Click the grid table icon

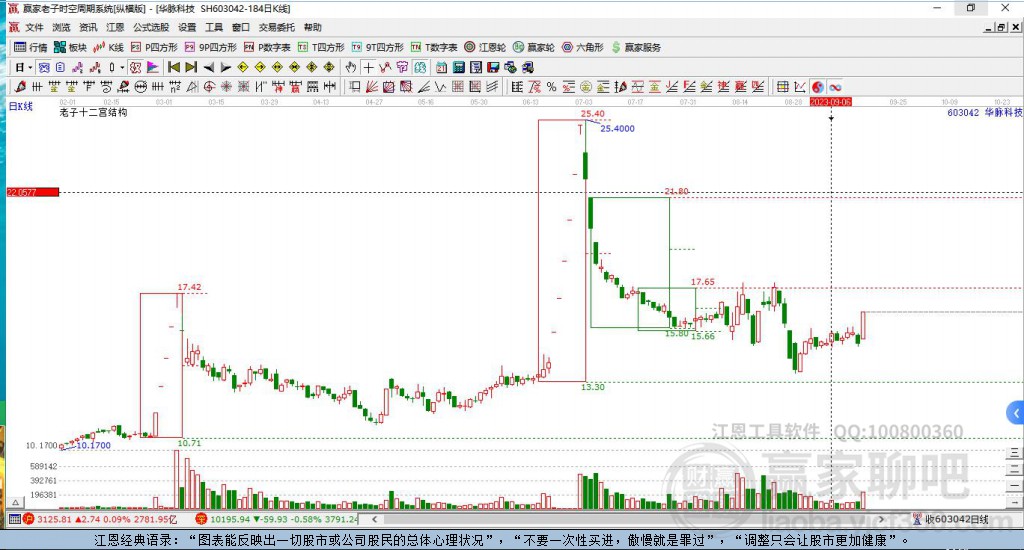point(782,86)
